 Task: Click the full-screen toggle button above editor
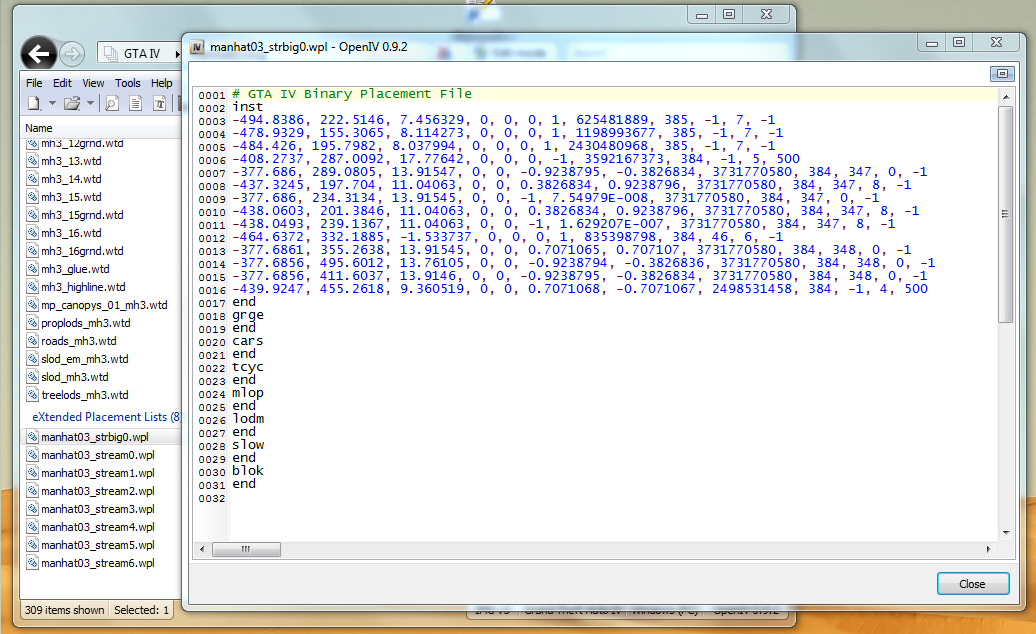tap(1001, 74)
